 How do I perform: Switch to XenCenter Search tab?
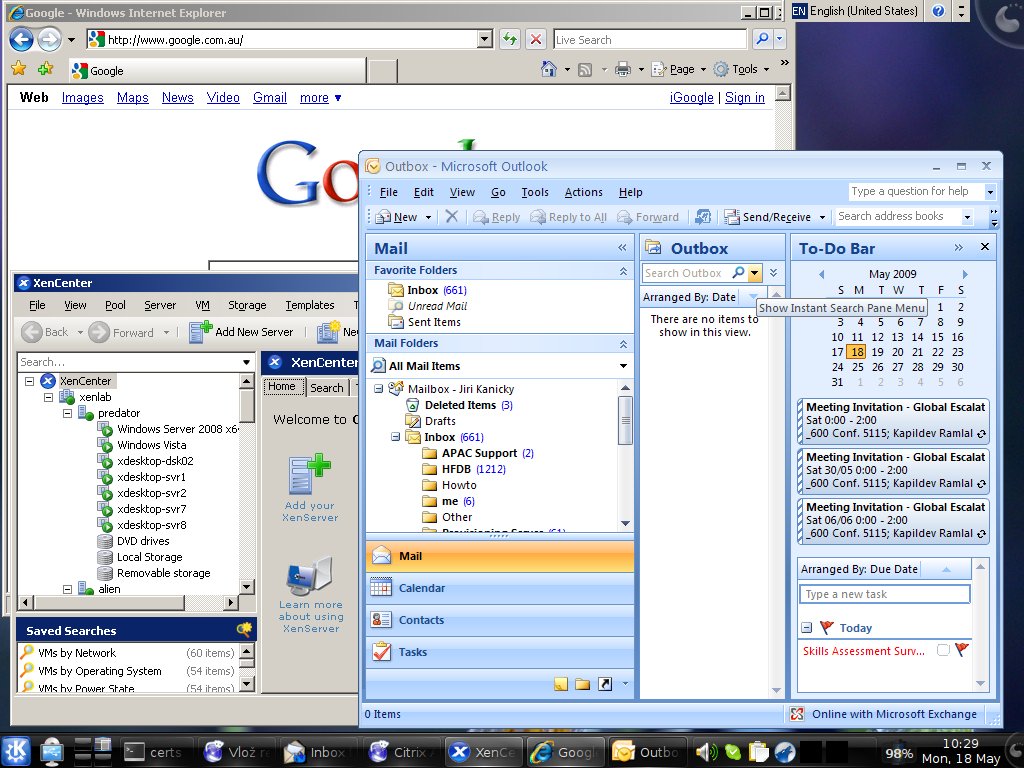(x=327, y=387)
